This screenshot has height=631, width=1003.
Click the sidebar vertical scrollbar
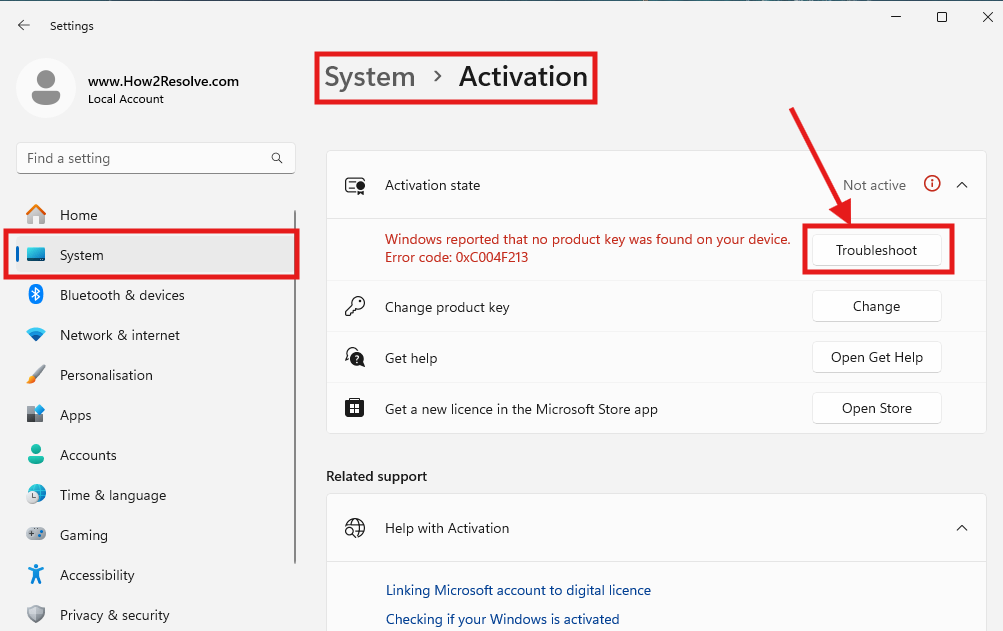[x=295, y=387]
